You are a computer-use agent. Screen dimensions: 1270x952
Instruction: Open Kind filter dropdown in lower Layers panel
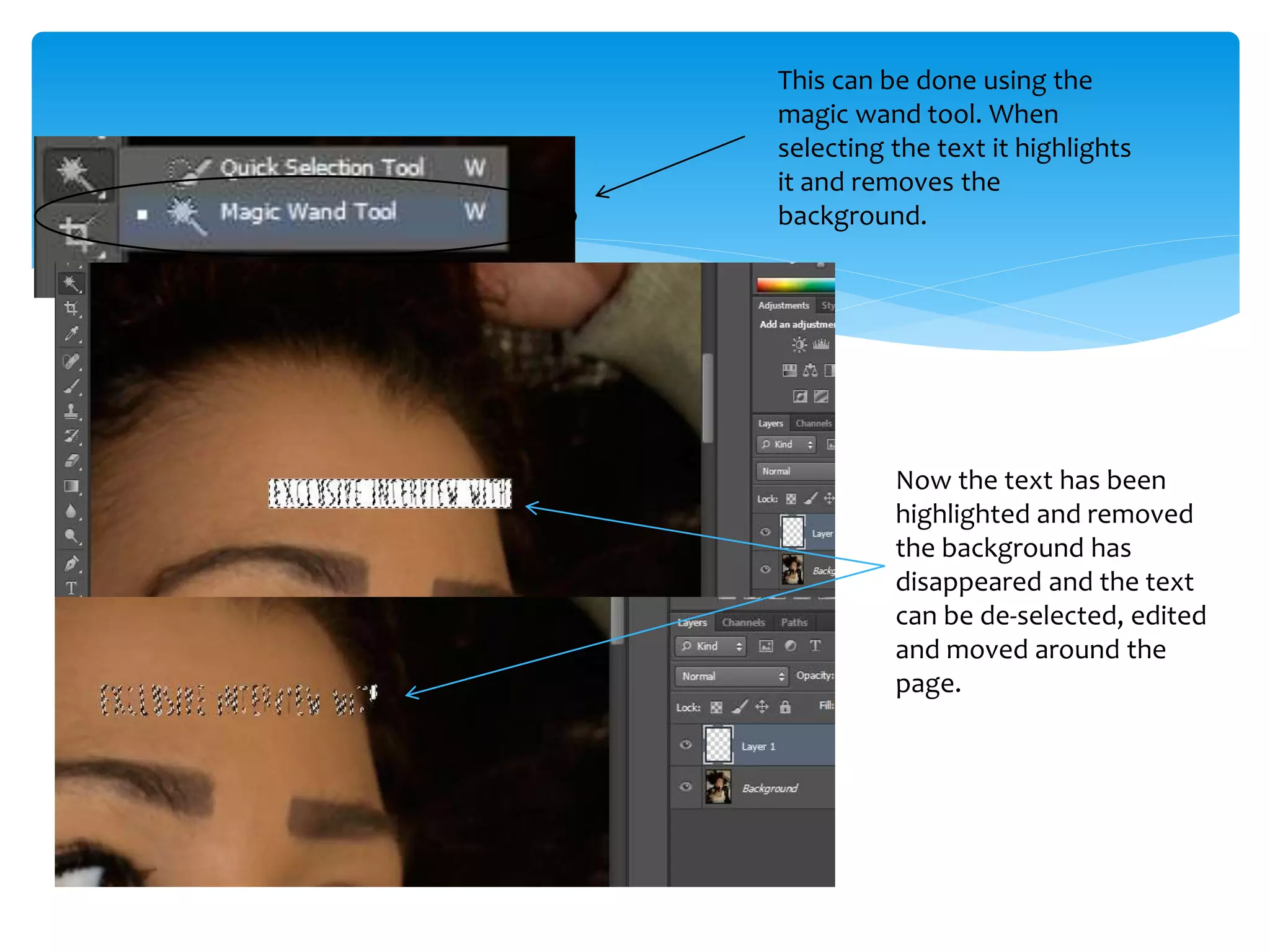tap(709, 646)
